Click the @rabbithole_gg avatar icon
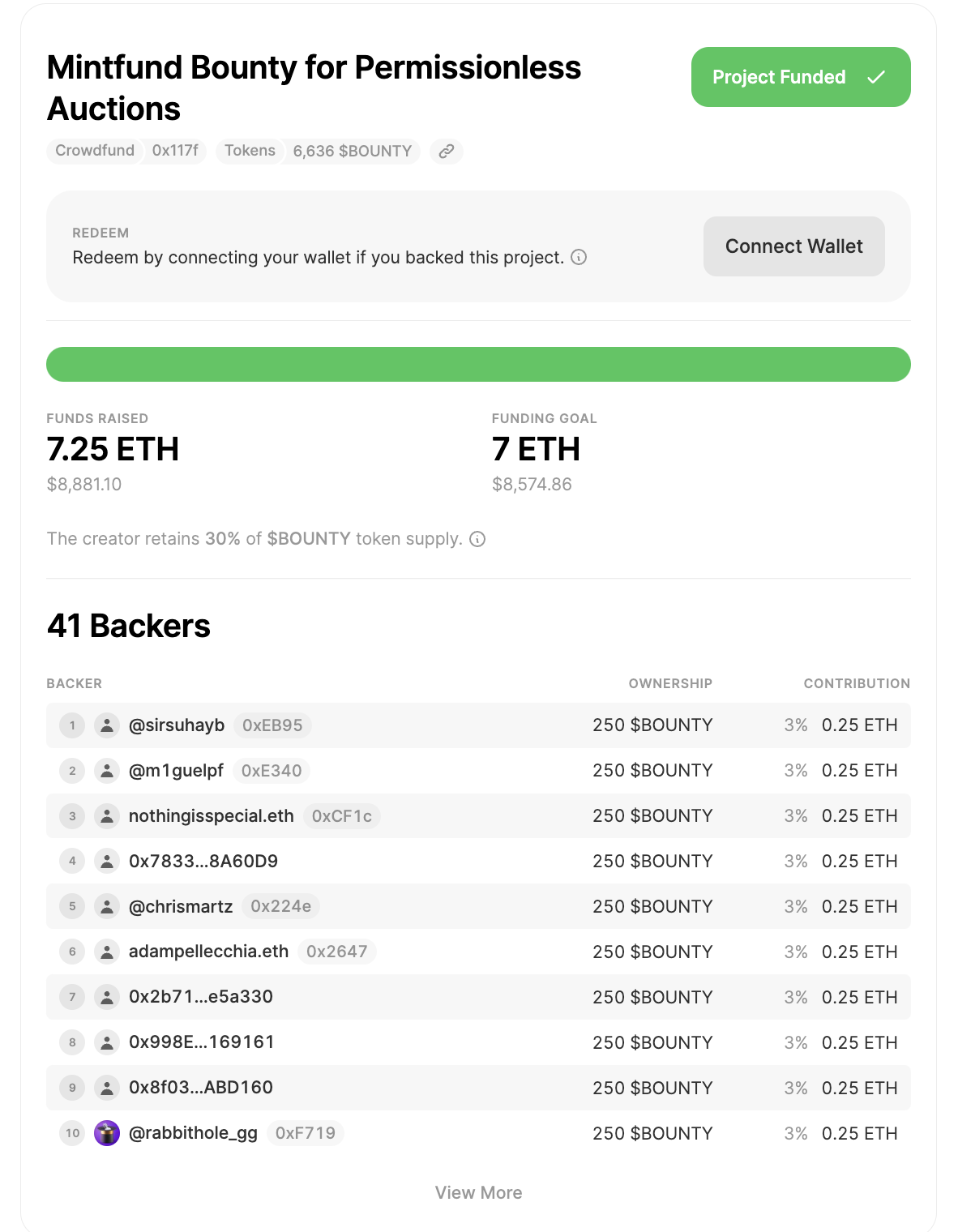 click(x=107, y=1133)
